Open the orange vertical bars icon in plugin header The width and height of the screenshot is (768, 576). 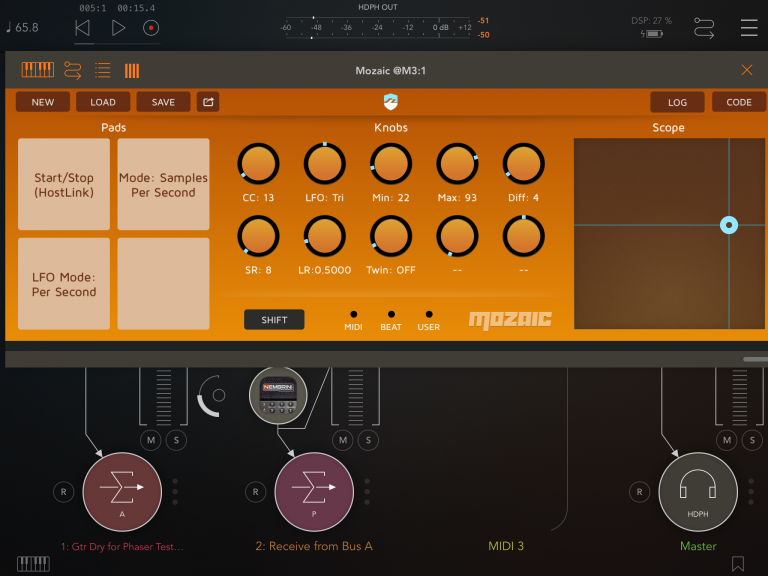(132, 71)
